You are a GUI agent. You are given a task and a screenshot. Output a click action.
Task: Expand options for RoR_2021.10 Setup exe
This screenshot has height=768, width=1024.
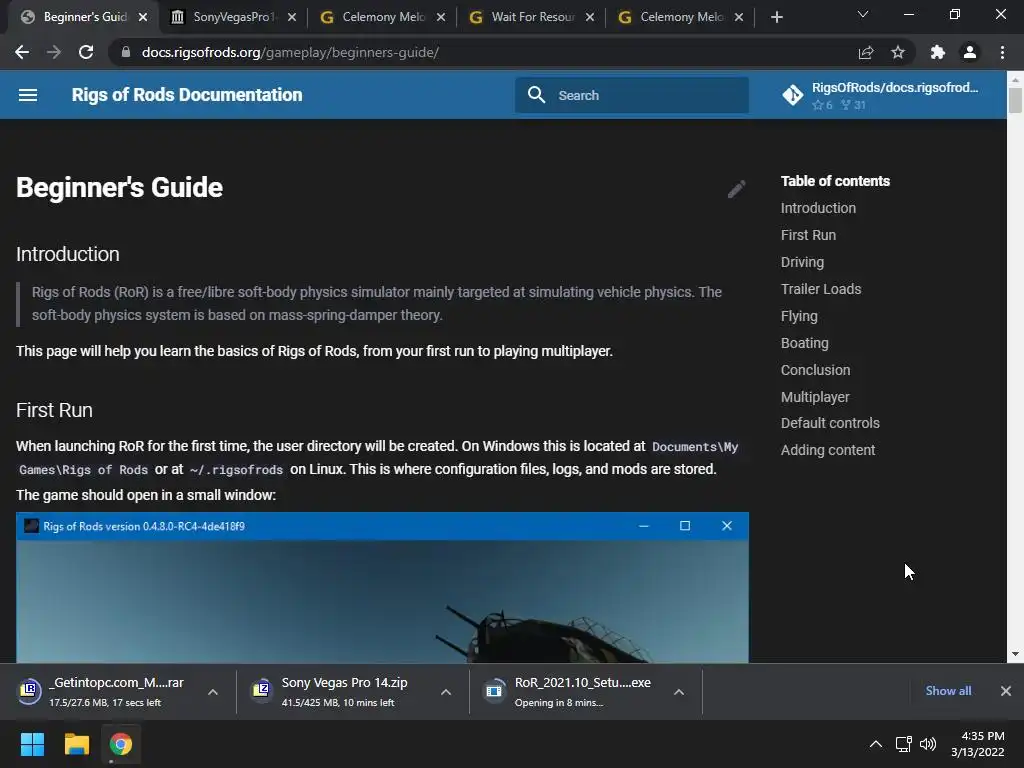point(679,692)
